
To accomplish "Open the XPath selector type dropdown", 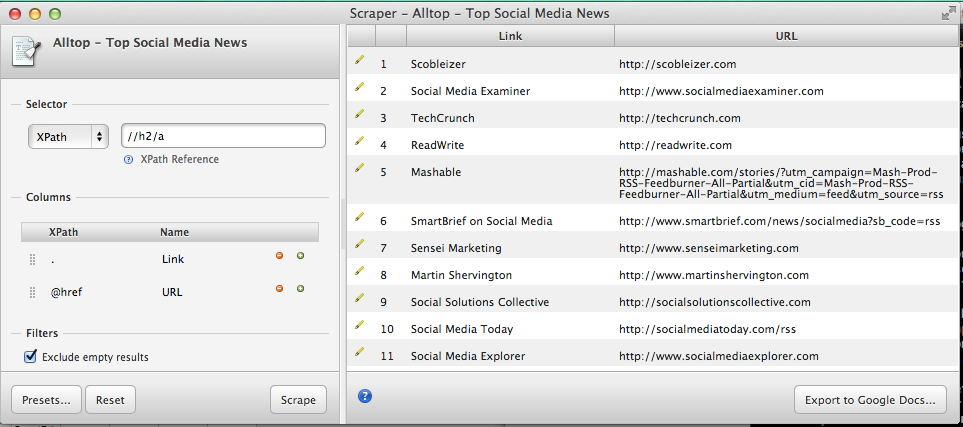I will point(68,137).
